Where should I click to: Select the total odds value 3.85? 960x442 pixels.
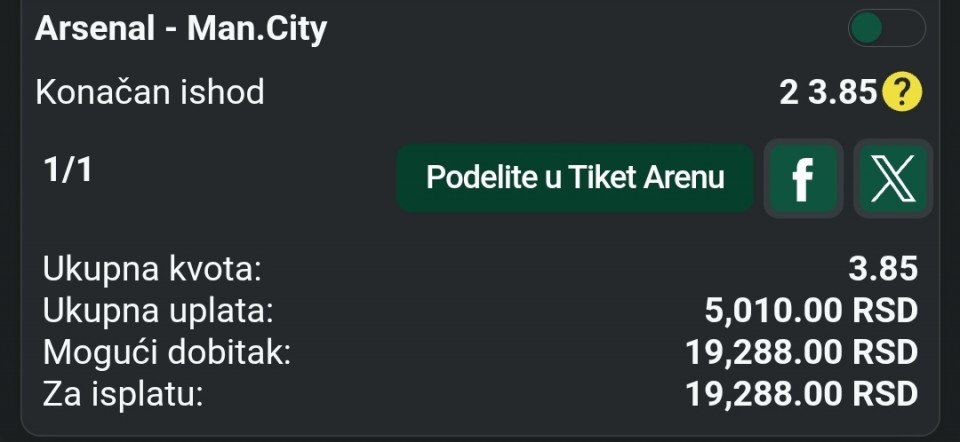coord(880,269)
